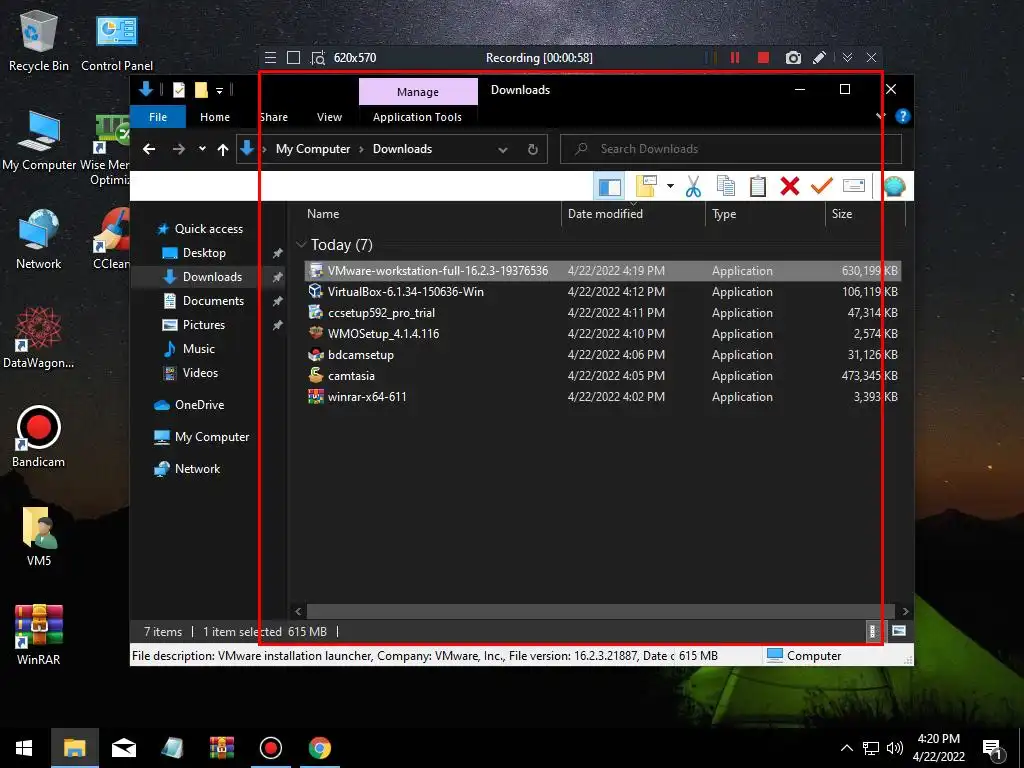This screenshot has height=768, width=1024.
Task: Click the Manage contextual tab
Action: coord(418,91)
